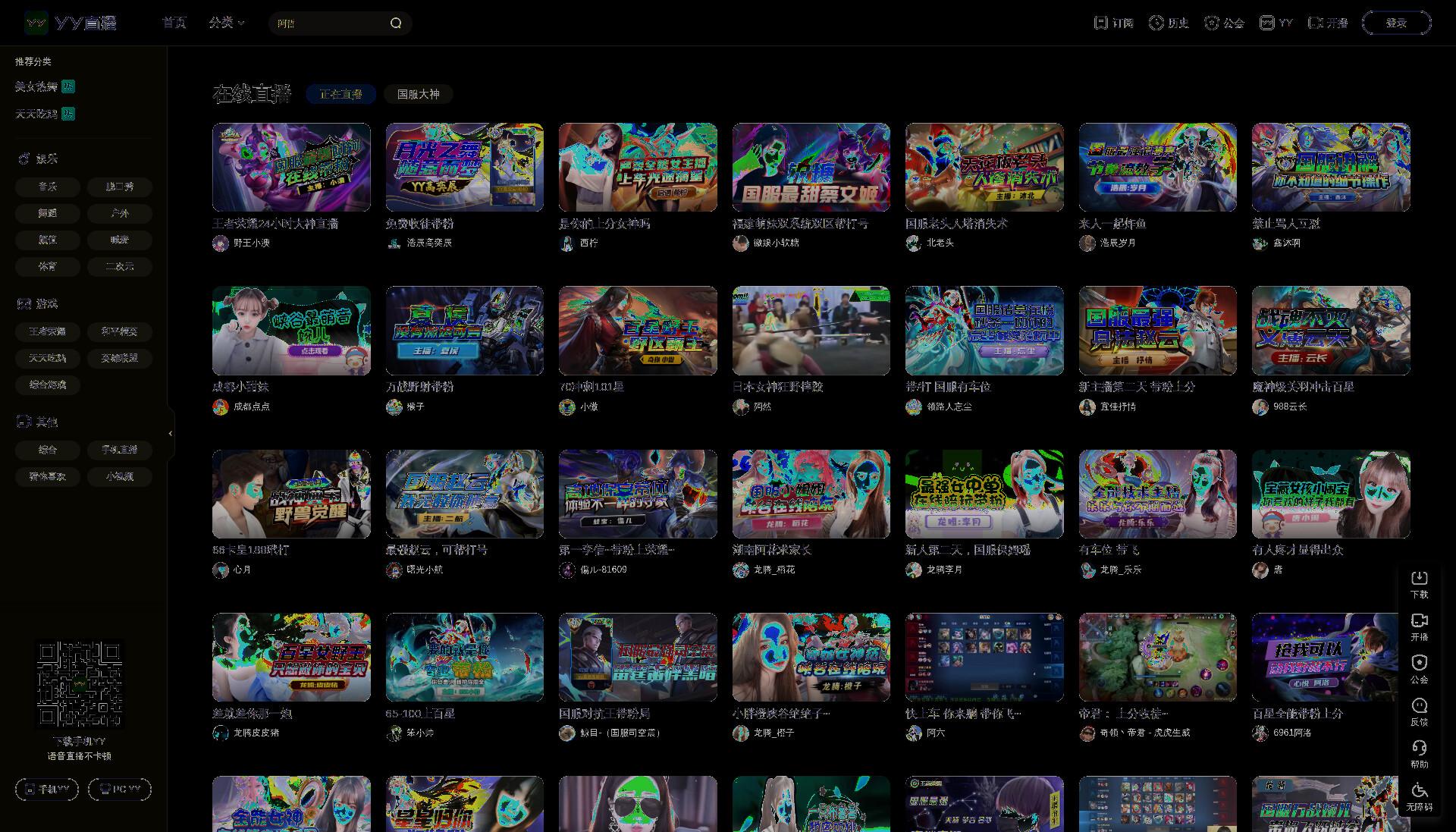Click the 开播 camera side icon
Screen dimensions: 1456x832
click(x=1419, y=620)
